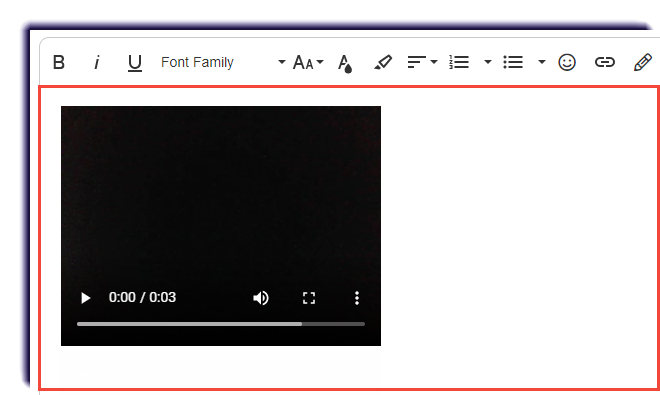This screenshot has height=395, width=660.
Task: Open the video more options menu
Action: [x=357, y=298]
